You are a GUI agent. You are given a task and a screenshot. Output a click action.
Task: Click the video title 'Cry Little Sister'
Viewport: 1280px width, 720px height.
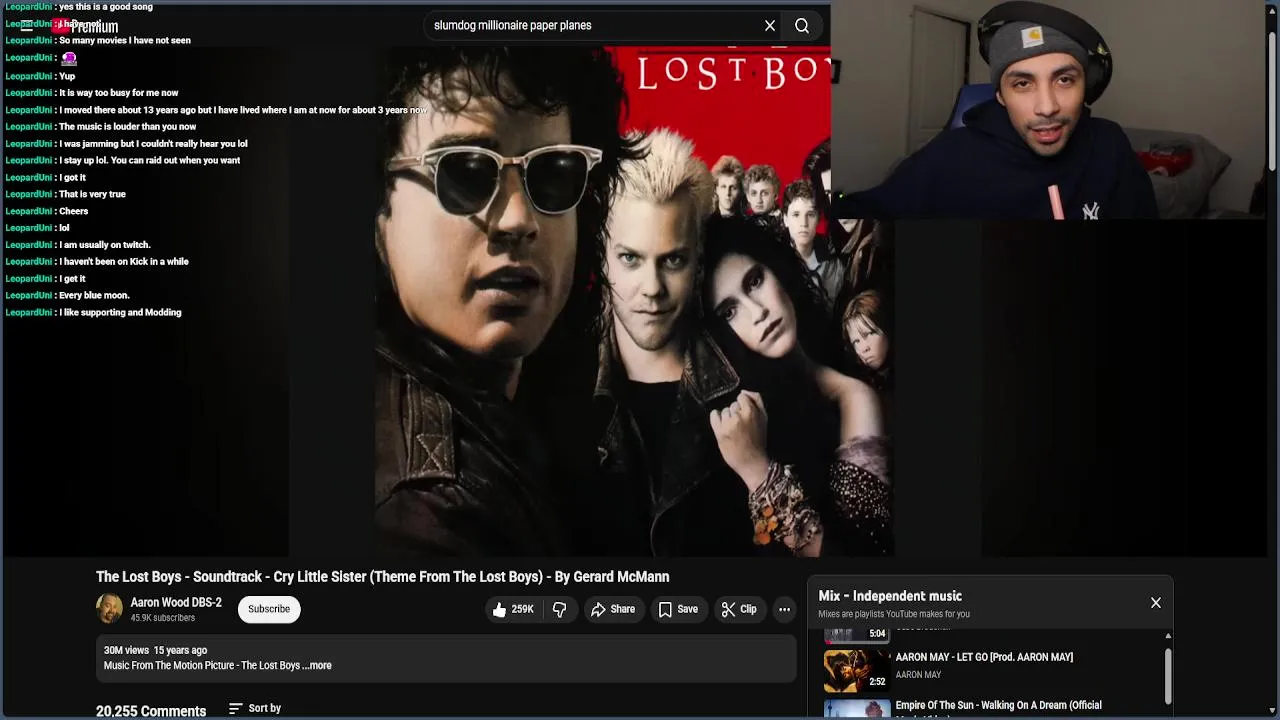(382, 577)
